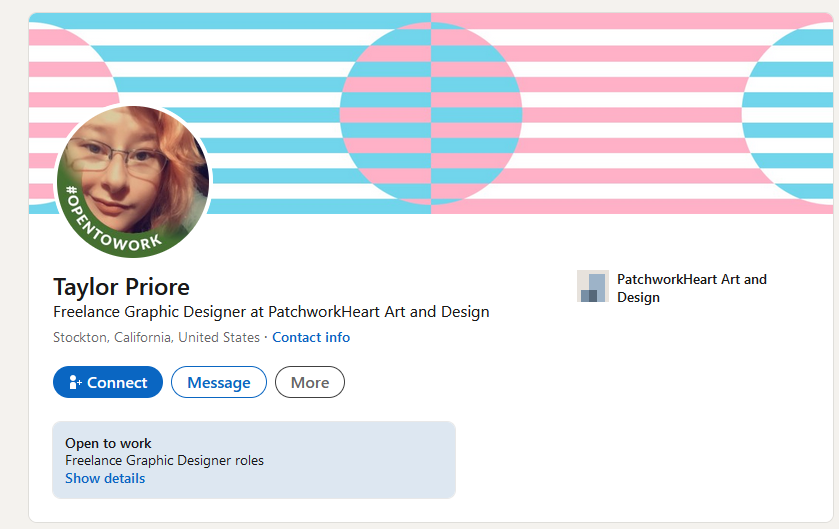Open PatchworkHeart Art and Design company link

[691, 288]
